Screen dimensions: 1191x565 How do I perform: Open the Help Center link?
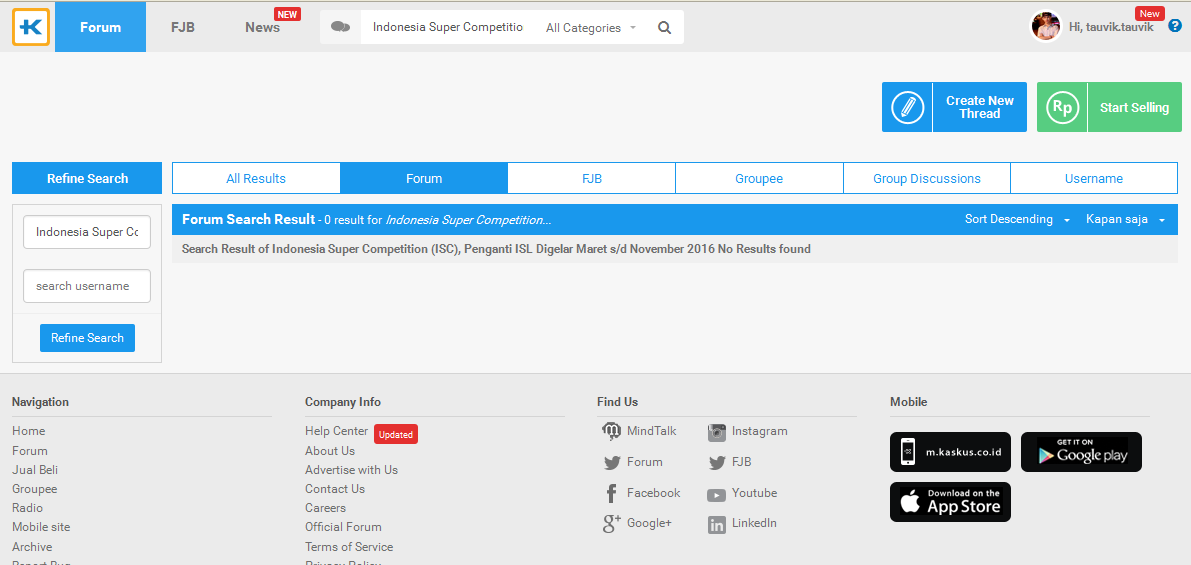(x=336, y=431)
